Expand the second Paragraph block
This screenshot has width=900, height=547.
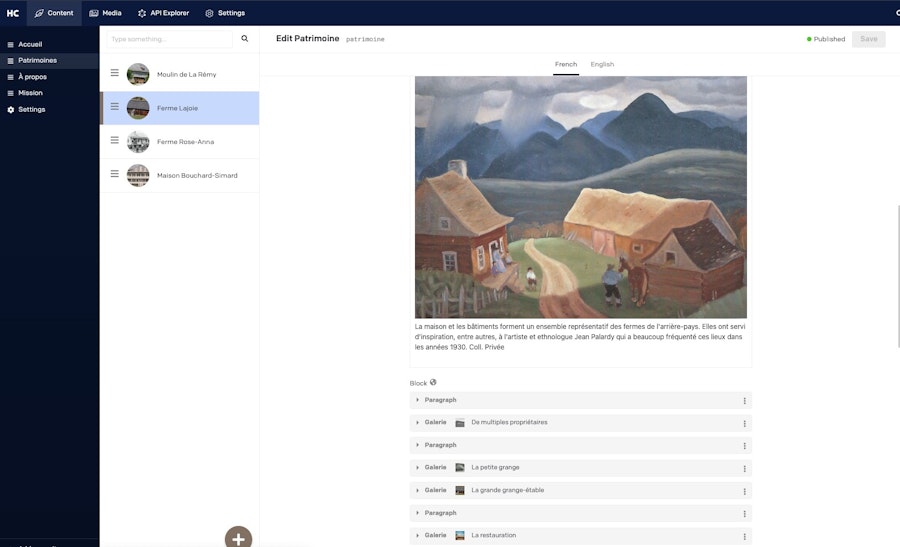coord(417,445)
